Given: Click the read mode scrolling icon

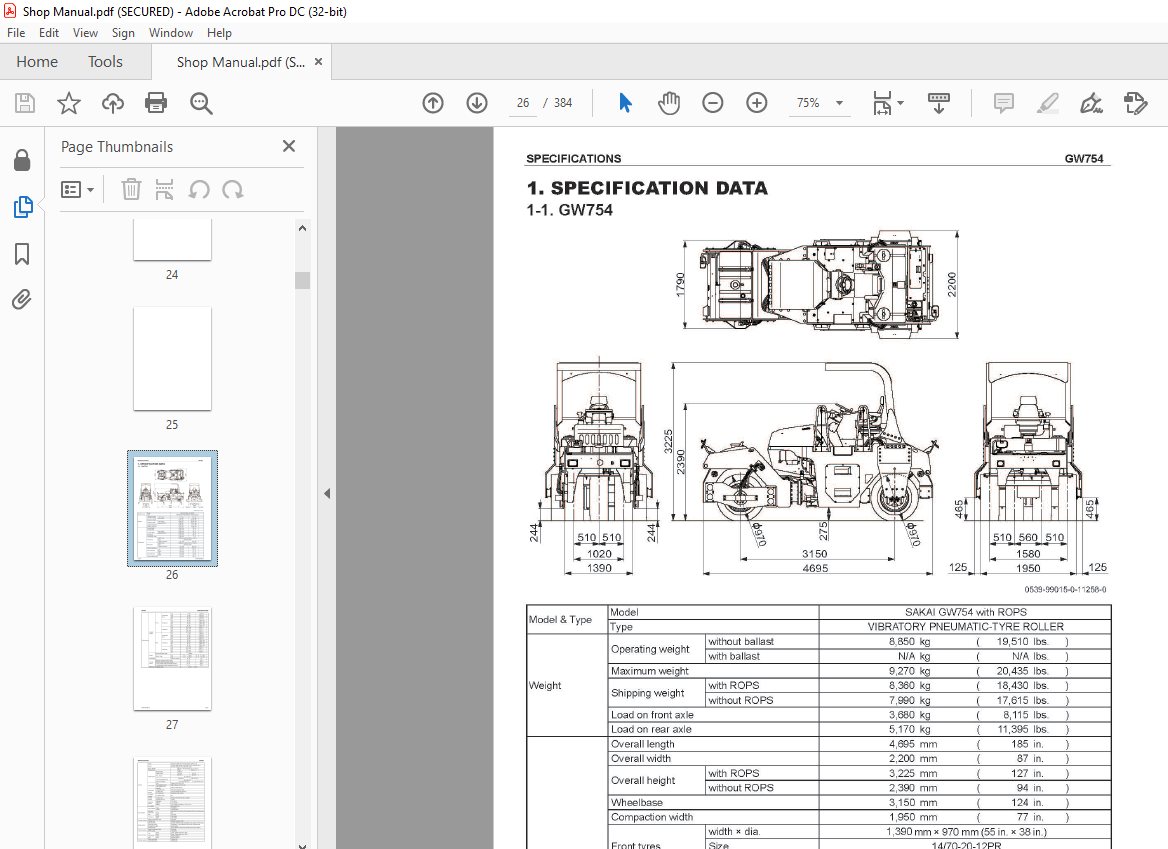Looking at the screenshot, I should [939, 103].
